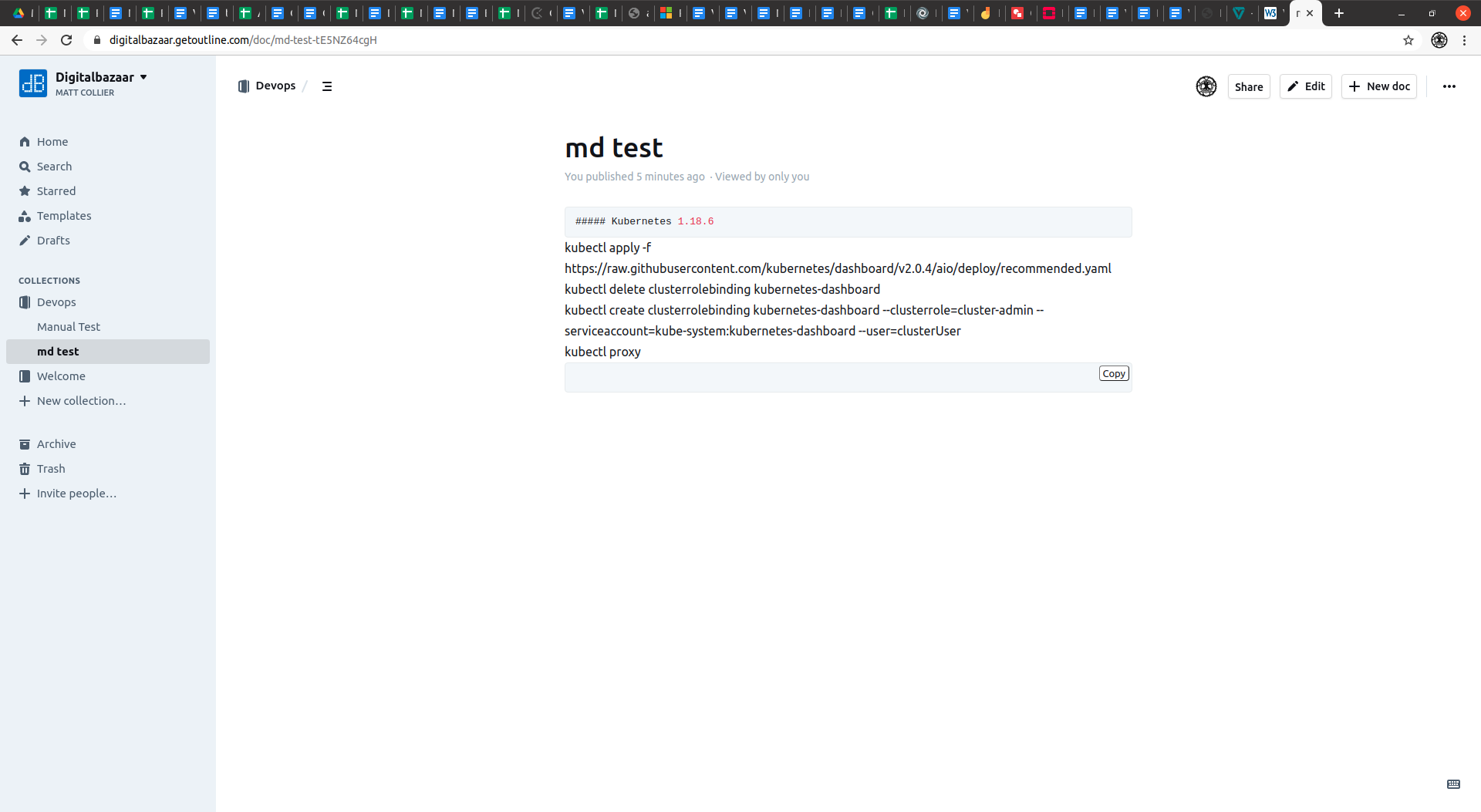Open a new browser tab

click(1339, 13)
